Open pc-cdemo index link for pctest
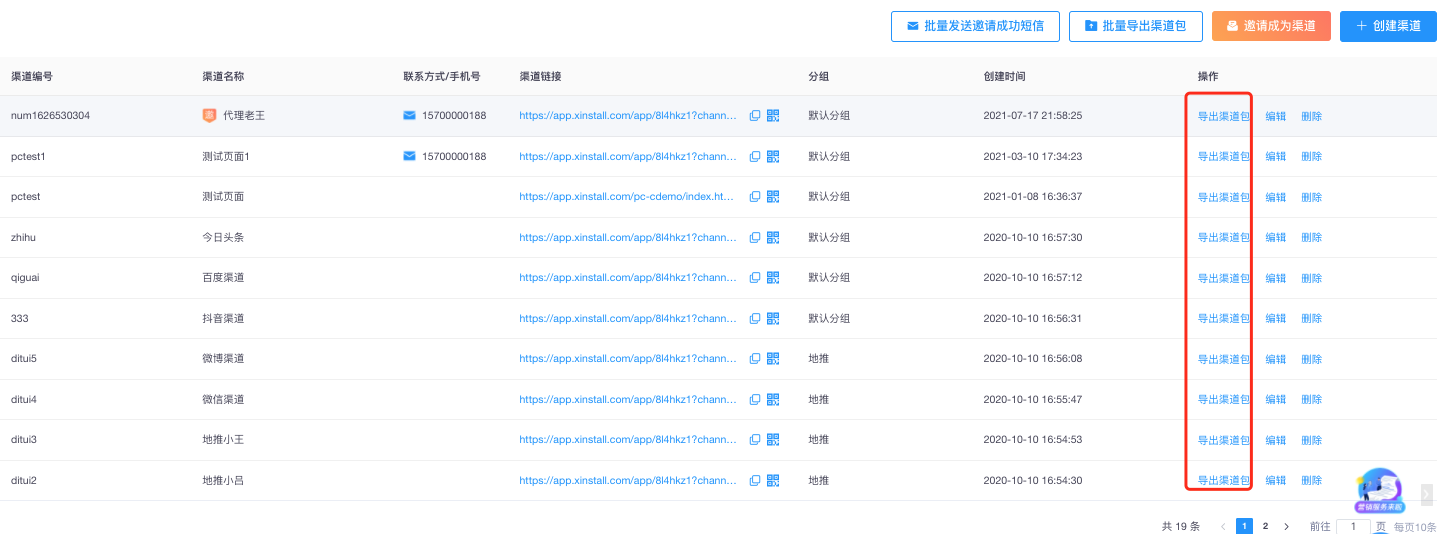 click(x=628, y=197)
